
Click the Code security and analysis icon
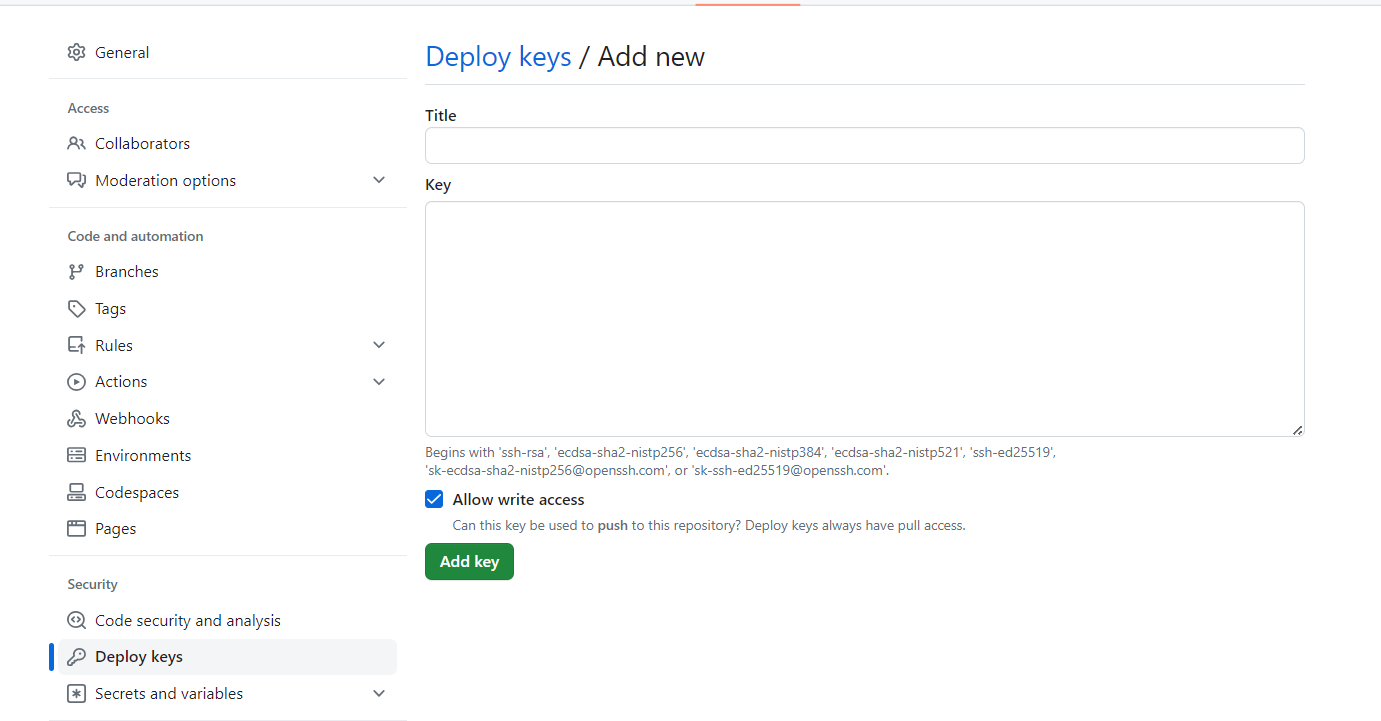76,620
